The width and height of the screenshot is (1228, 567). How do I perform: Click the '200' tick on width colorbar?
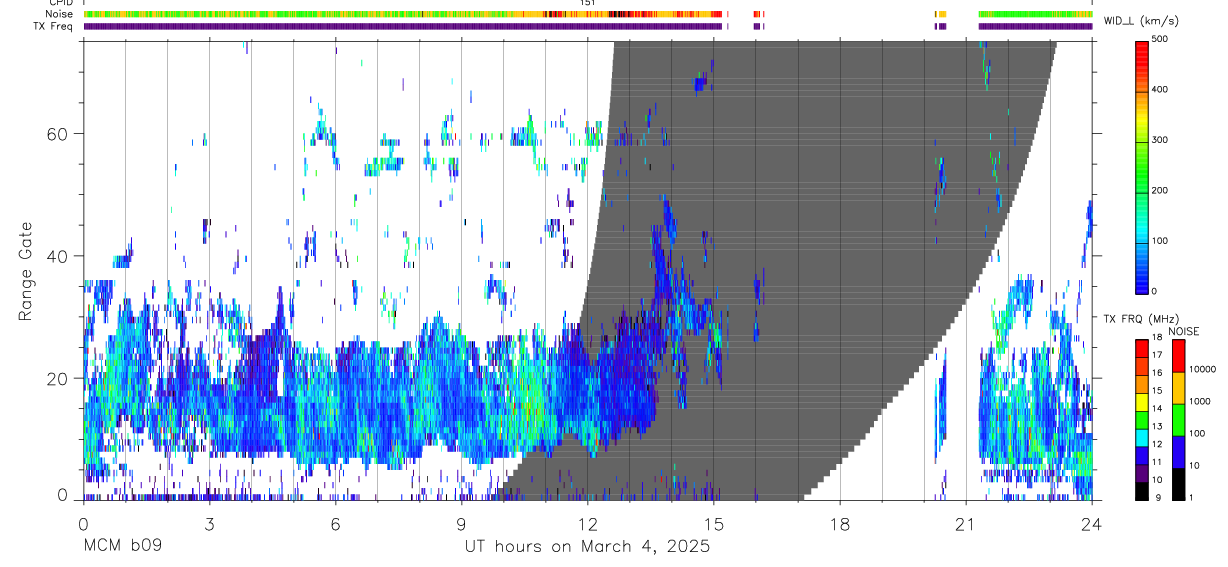1160,190
